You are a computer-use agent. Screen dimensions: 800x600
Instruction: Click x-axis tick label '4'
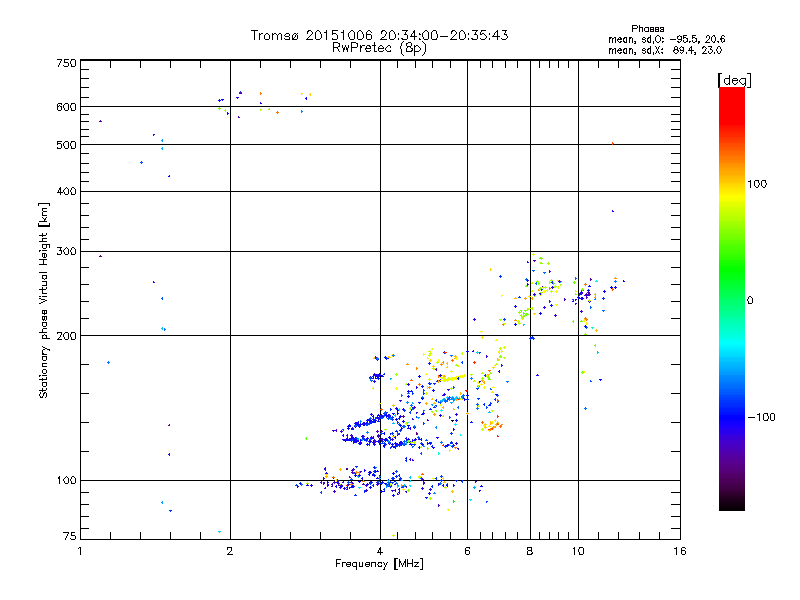(380, 551)
